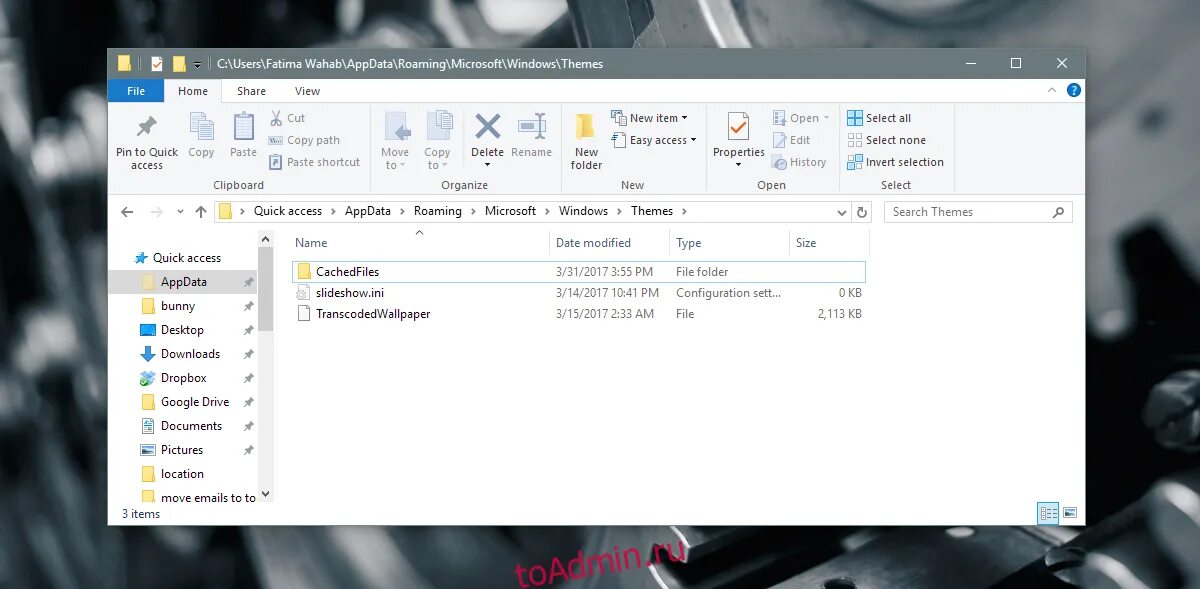Refresh the Themes folder view
Viewport: 1200px width, 589px height.
(x=862, y=212)
